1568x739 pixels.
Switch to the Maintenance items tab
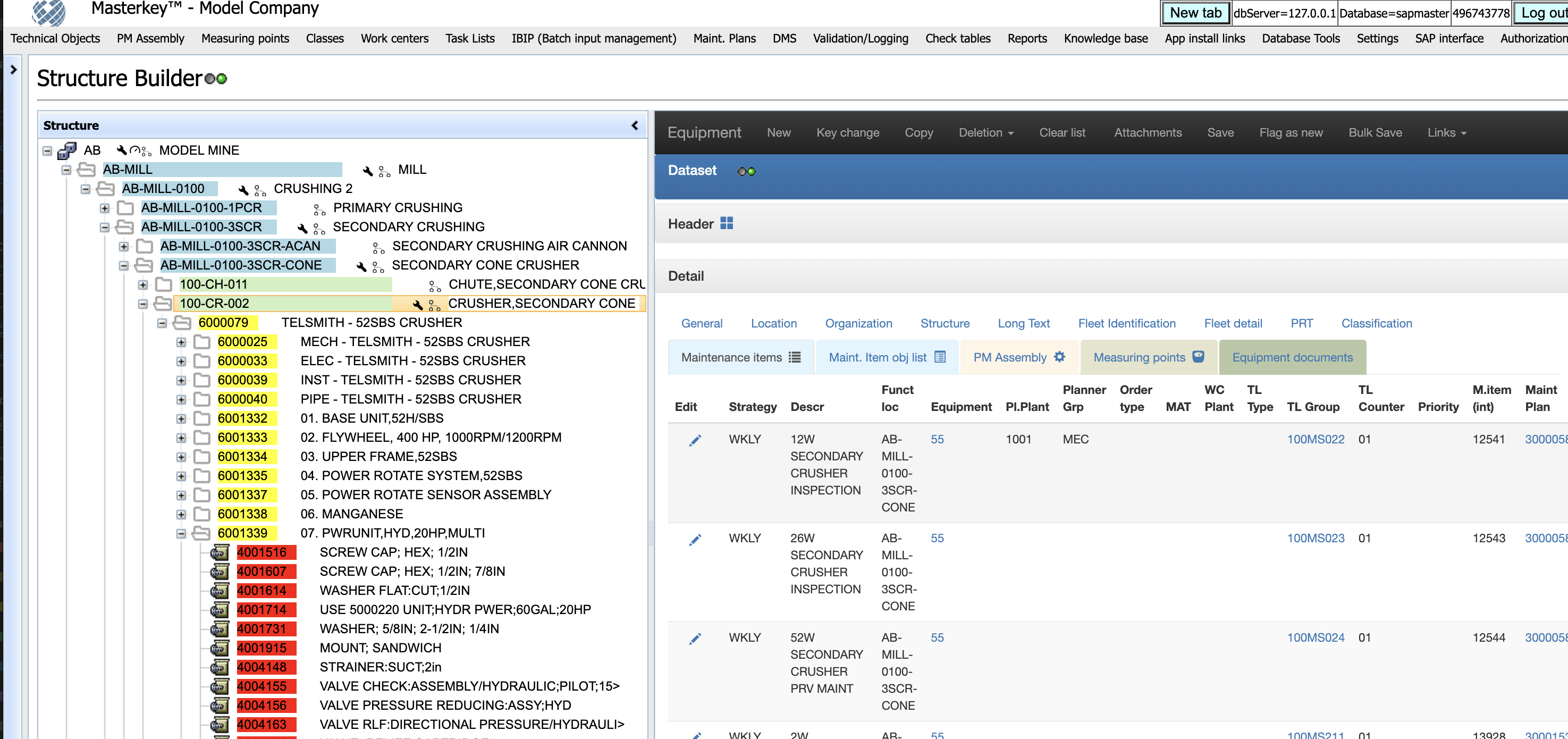[741, 357]
